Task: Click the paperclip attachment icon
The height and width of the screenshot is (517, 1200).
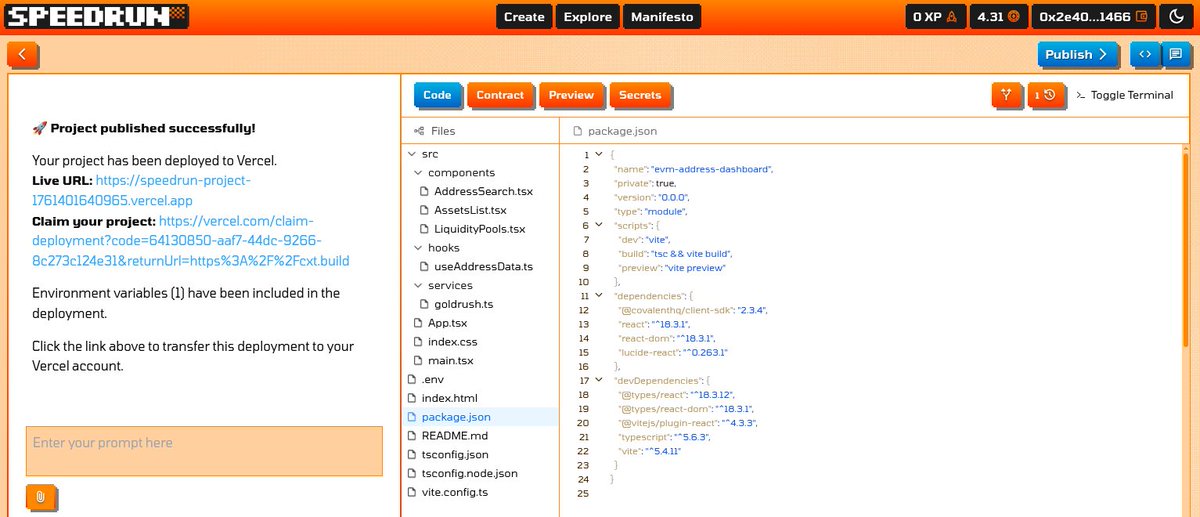Action: tap(40, 497)
